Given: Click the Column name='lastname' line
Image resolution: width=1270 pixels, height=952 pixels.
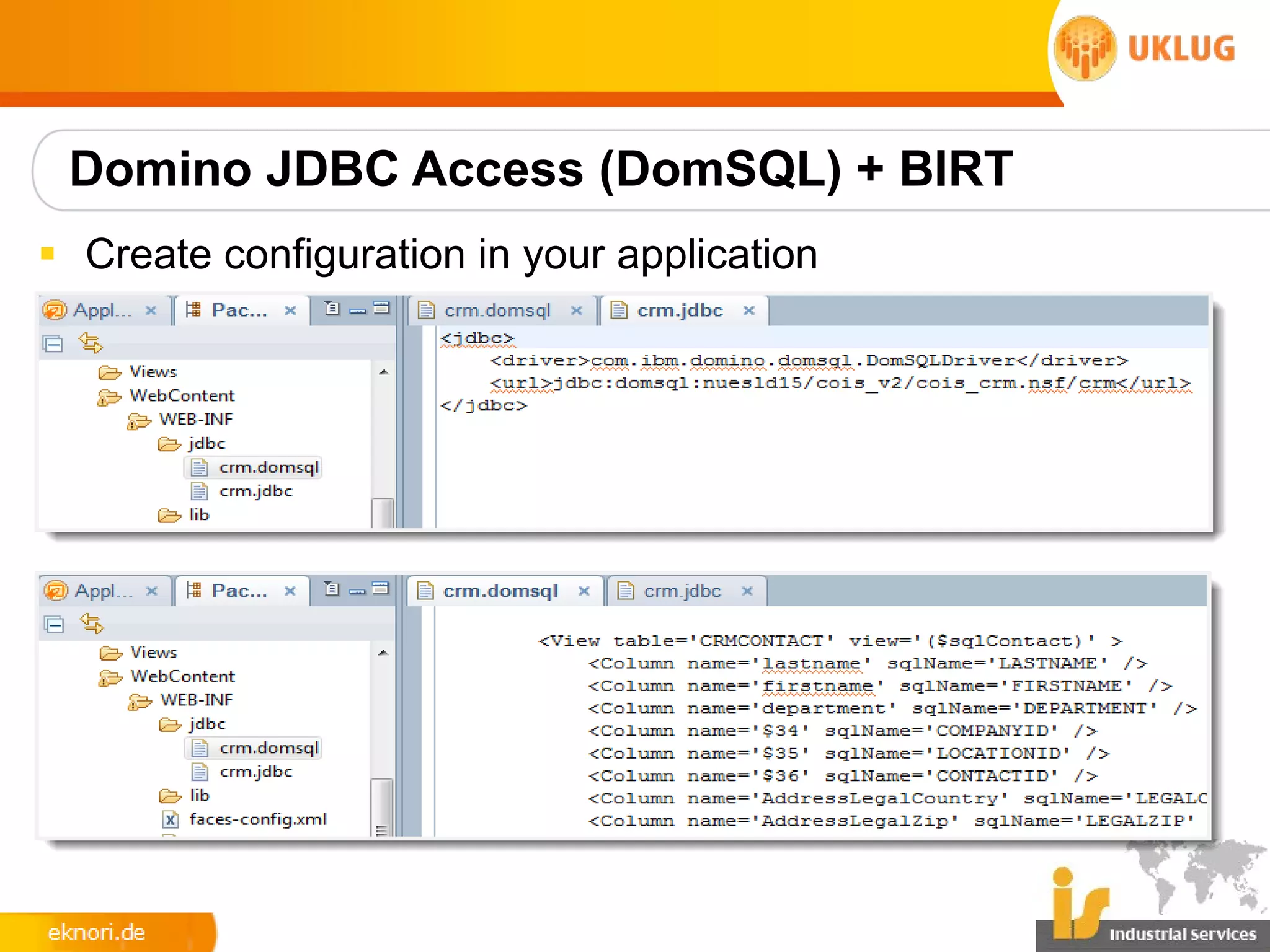Looking at the screenshot, I should (868, 664).
